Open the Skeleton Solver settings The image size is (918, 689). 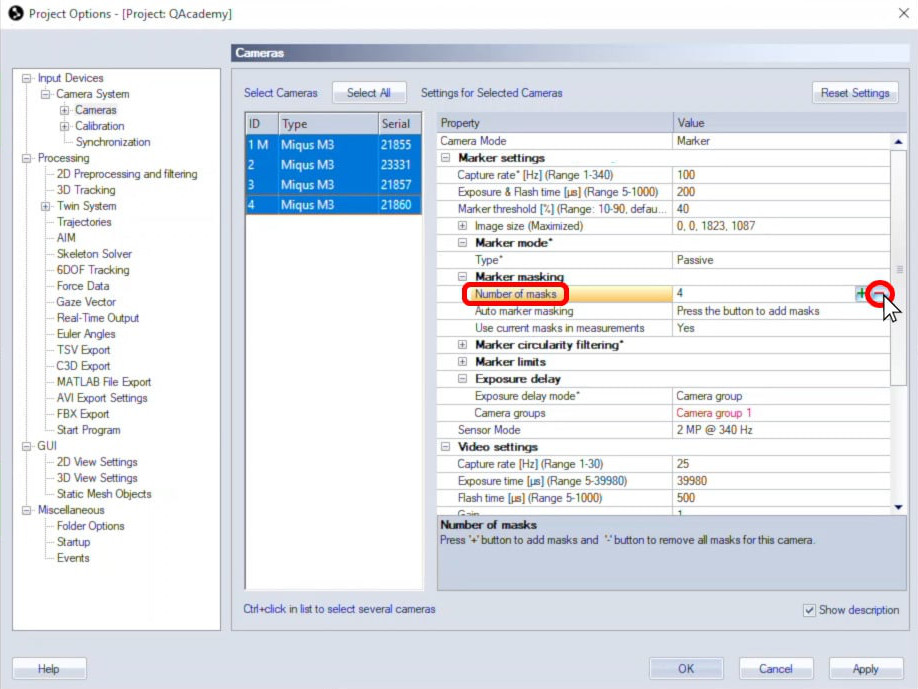point(94,254)
